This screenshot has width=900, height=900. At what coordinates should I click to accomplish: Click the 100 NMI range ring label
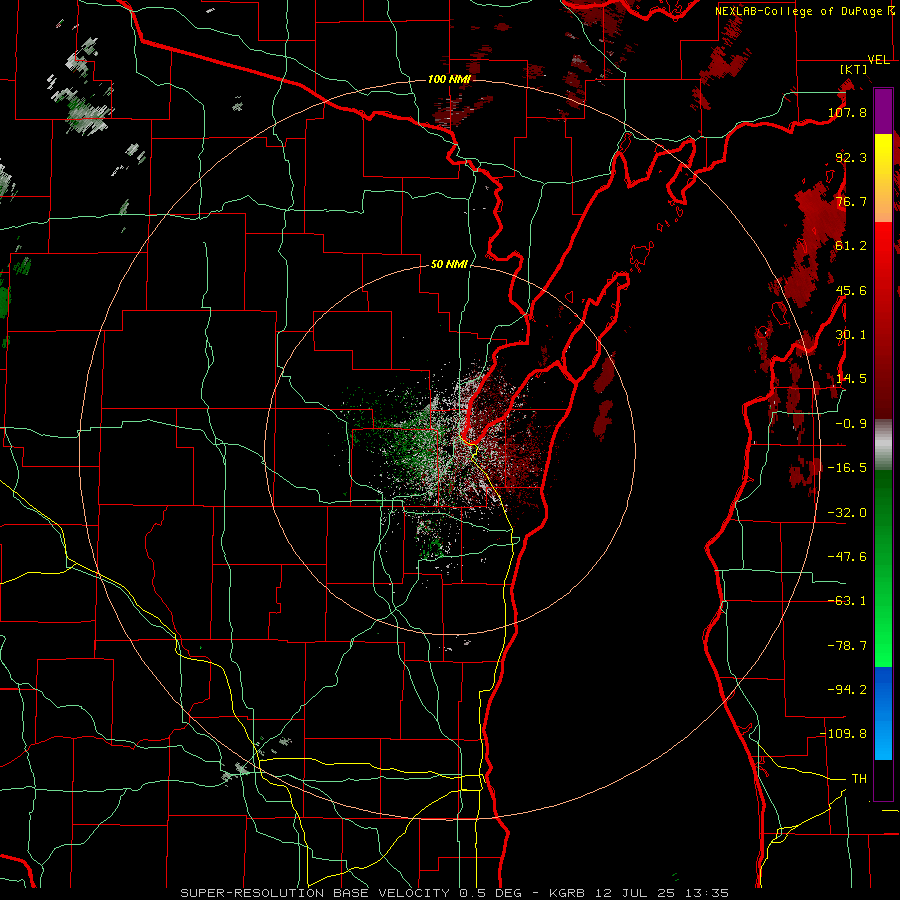coord(449,79)
